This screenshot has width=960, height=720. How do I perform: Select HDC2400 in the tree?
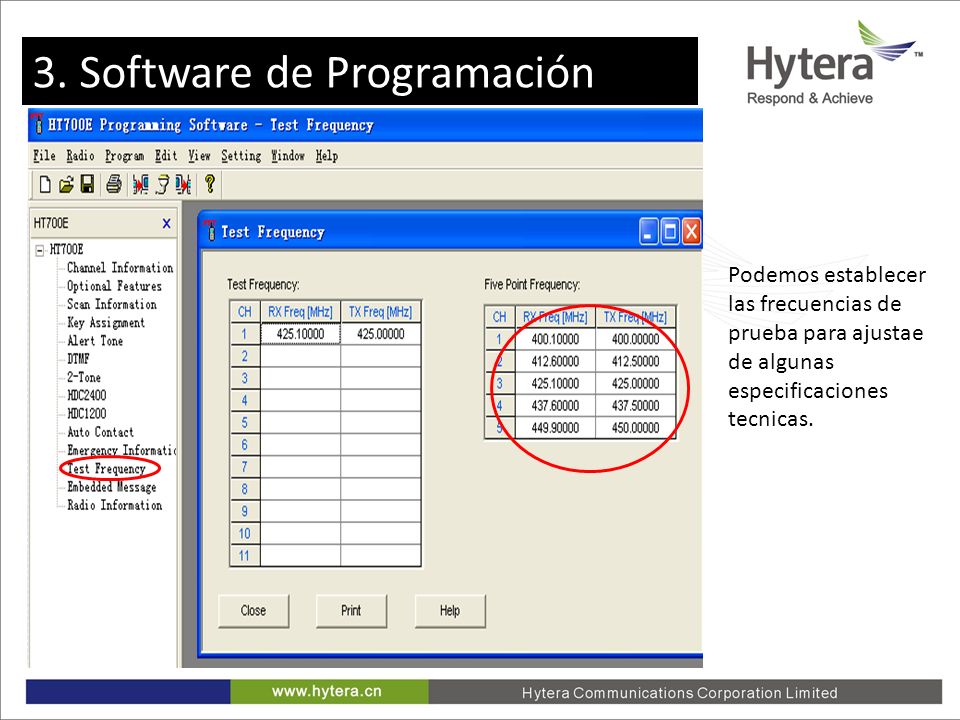(86, 396)
